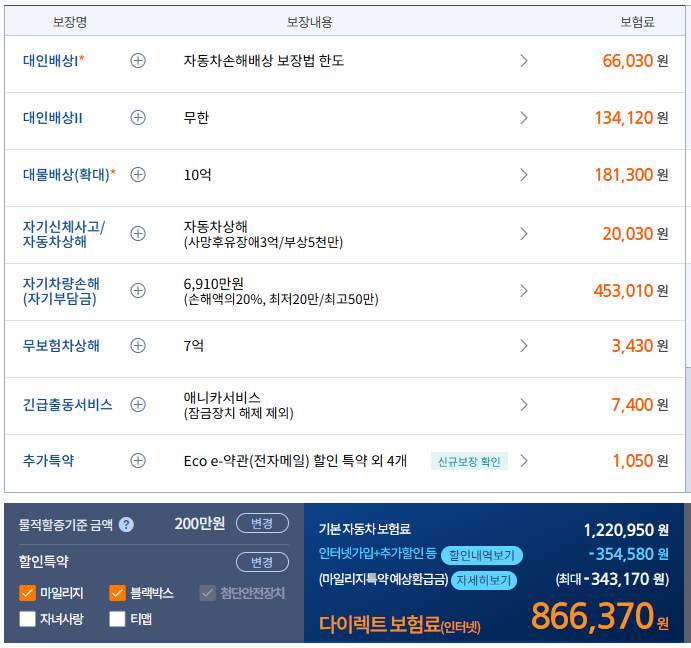Screen dimensions: 691x648
Task: Open the chevron in the 6,910만원 row
Action: [x=524, y=290]
